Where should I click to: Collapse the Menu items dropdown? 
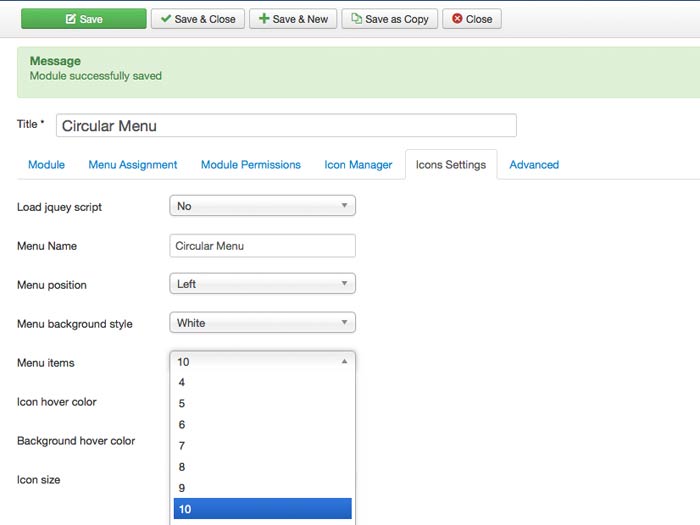coord(263,362)
